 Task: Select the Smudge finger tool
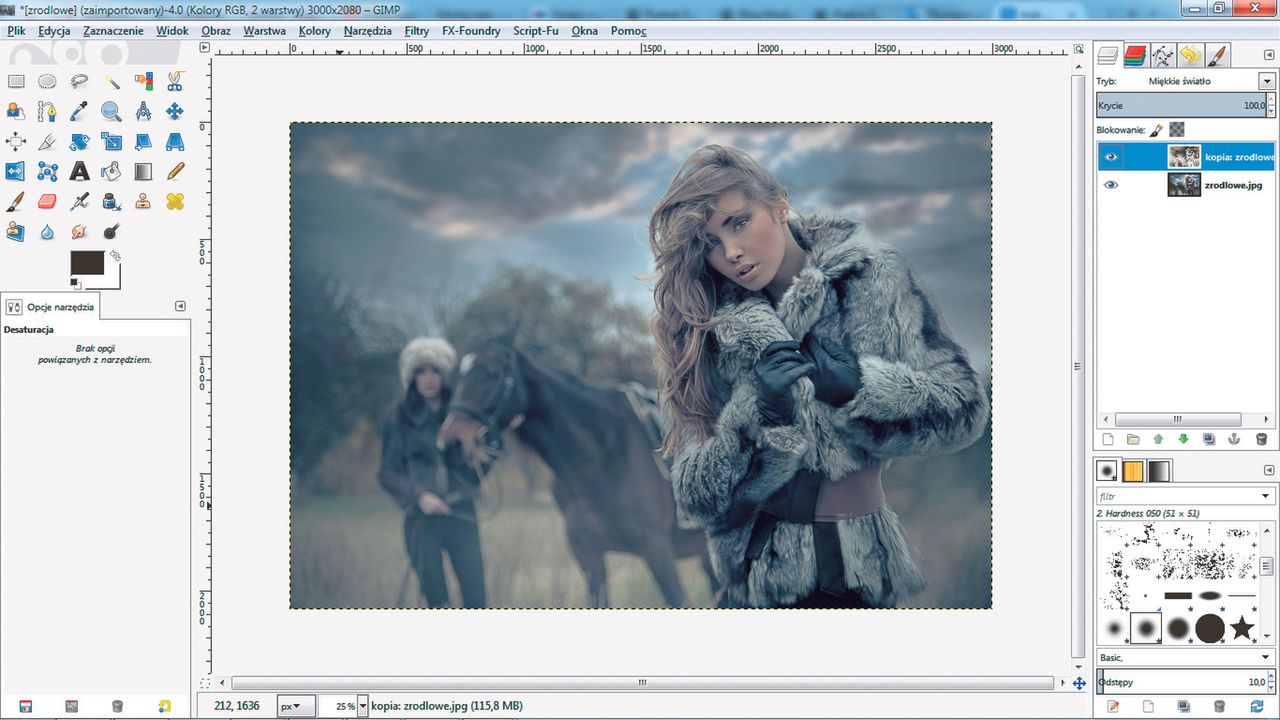(79, 231)
